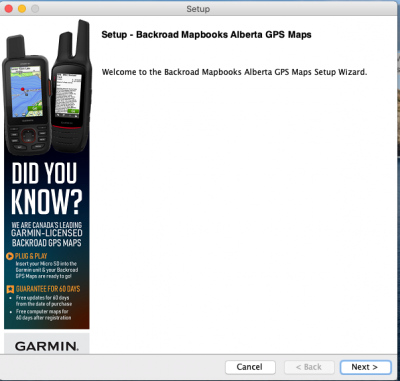Click the greyed-out zoom button in title bar
Image resolution: width=400 pixels, height=381 pixels.
[35, 9]
